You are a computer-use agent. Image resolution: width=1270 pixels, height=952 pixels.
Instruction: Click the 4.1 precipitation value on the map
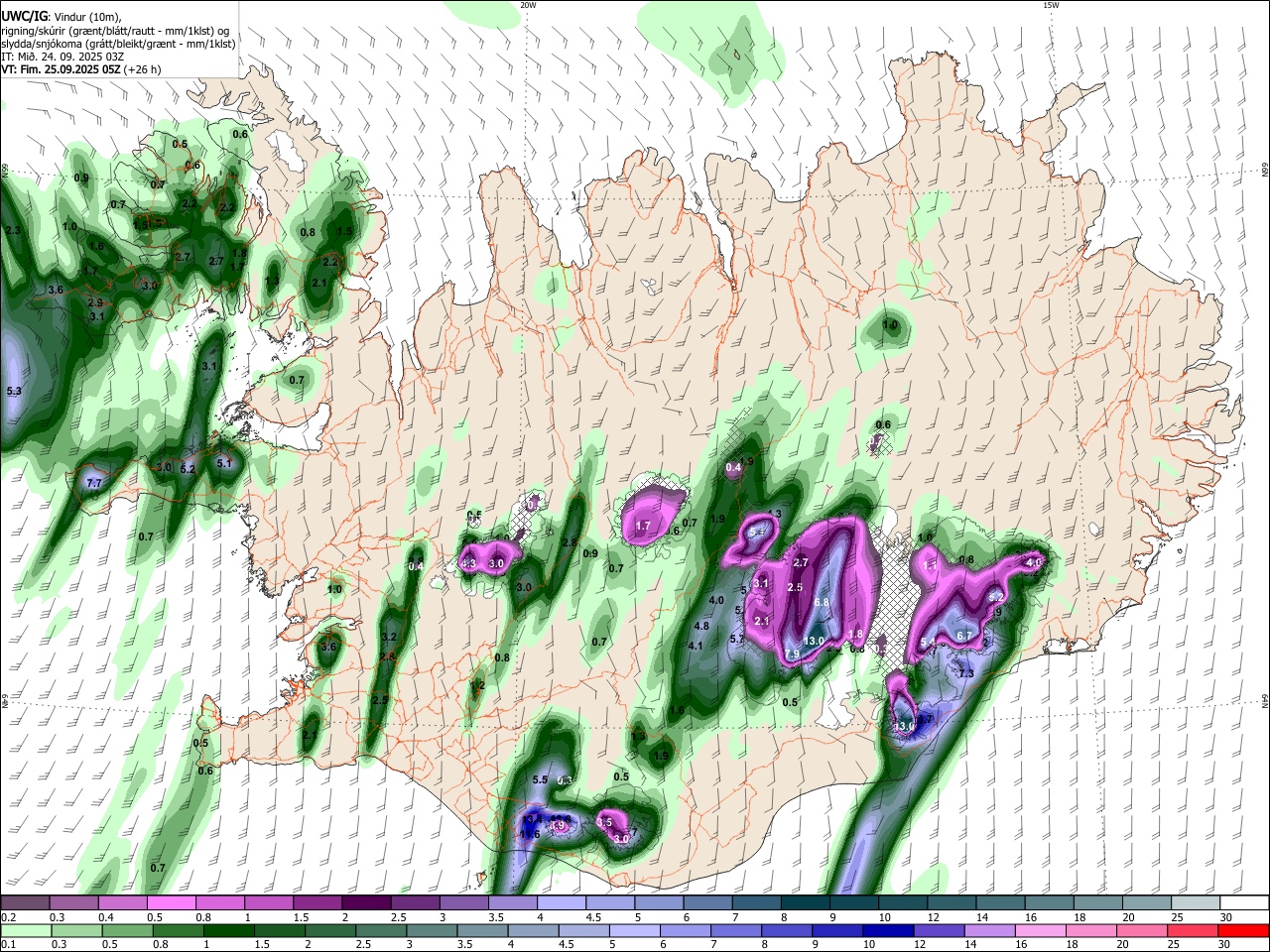pos(696,646)
